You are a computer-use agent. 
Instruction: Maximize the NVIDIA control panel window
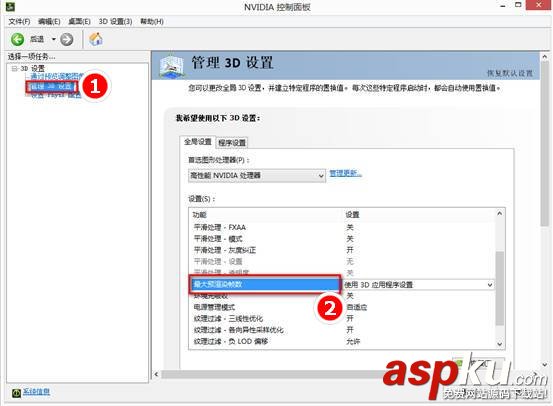[518, 5]
